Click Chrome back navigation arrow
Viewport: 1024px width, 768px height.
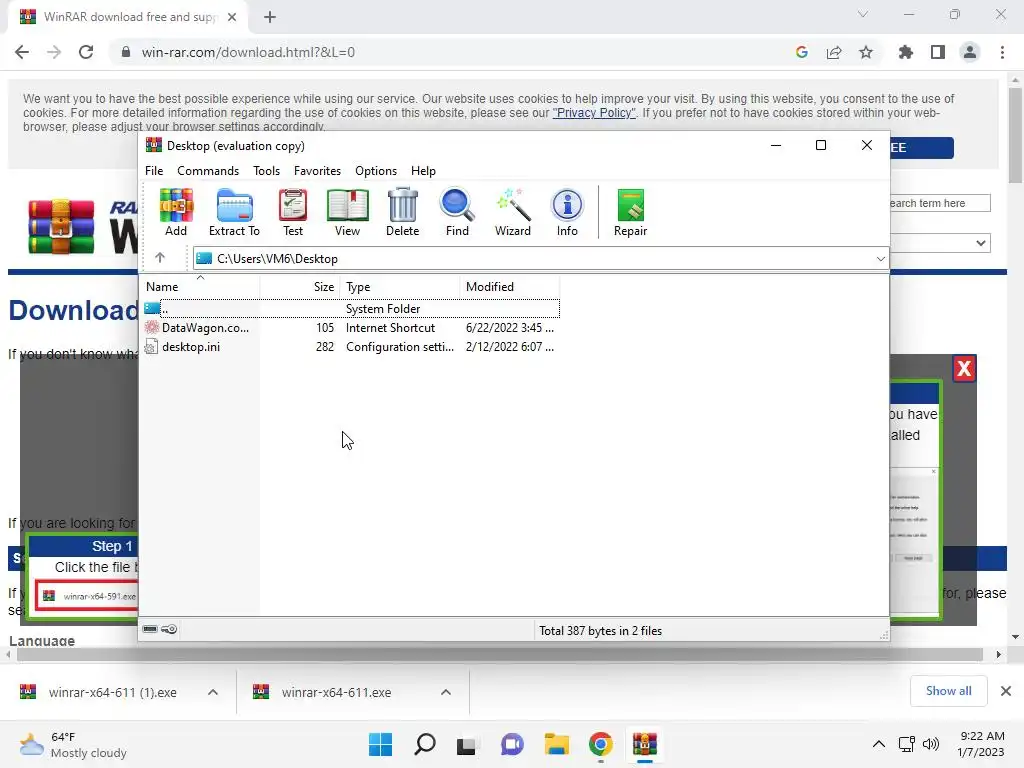(22, 52)
